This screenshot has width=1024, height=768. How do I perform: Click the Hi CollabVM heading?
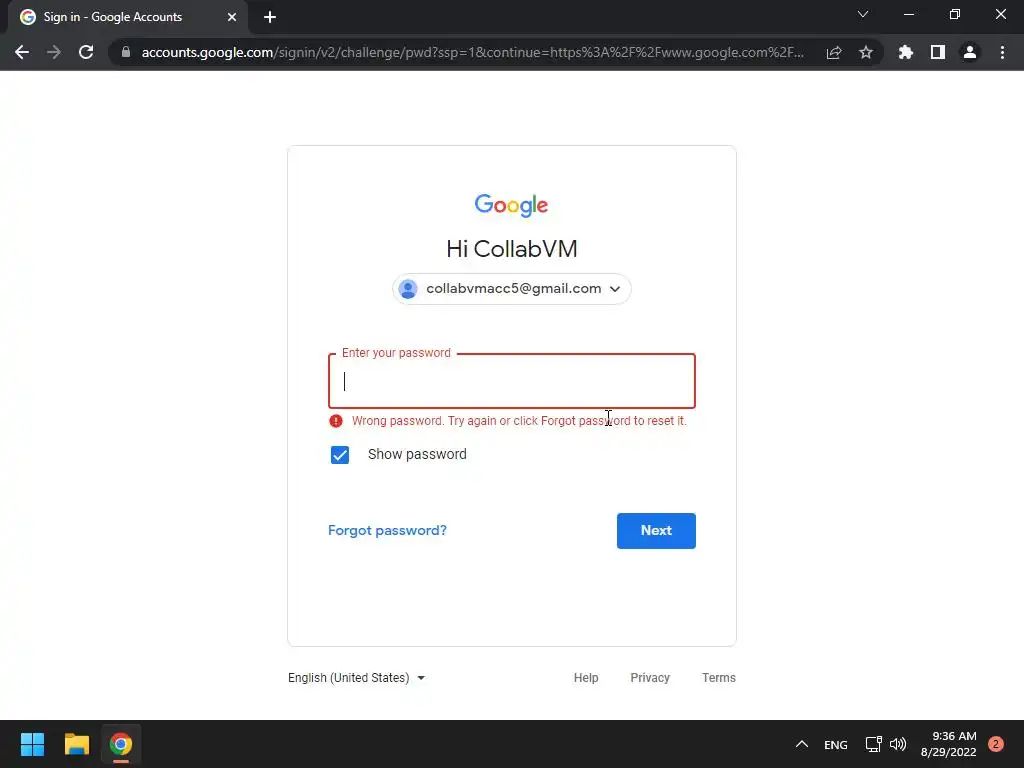click(511, 249)
